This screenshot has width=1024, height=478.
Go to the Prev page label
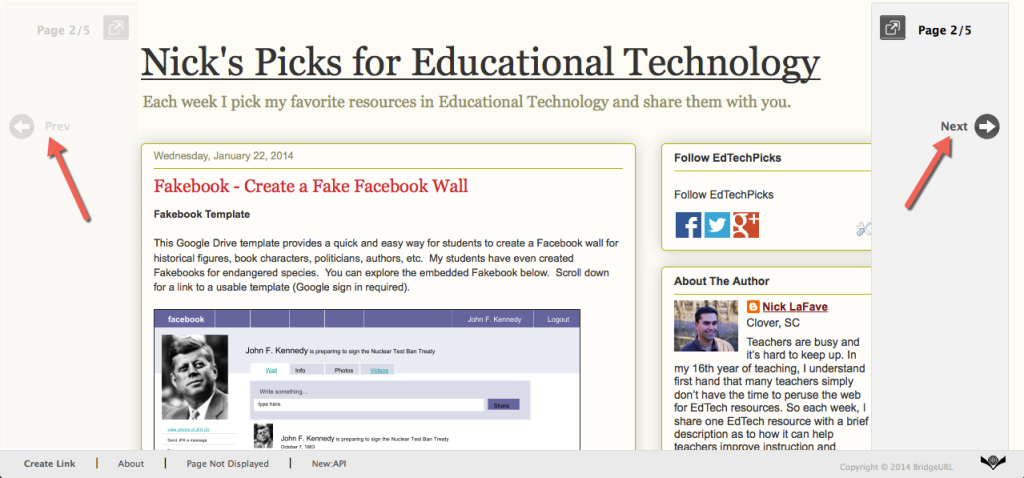57,127
